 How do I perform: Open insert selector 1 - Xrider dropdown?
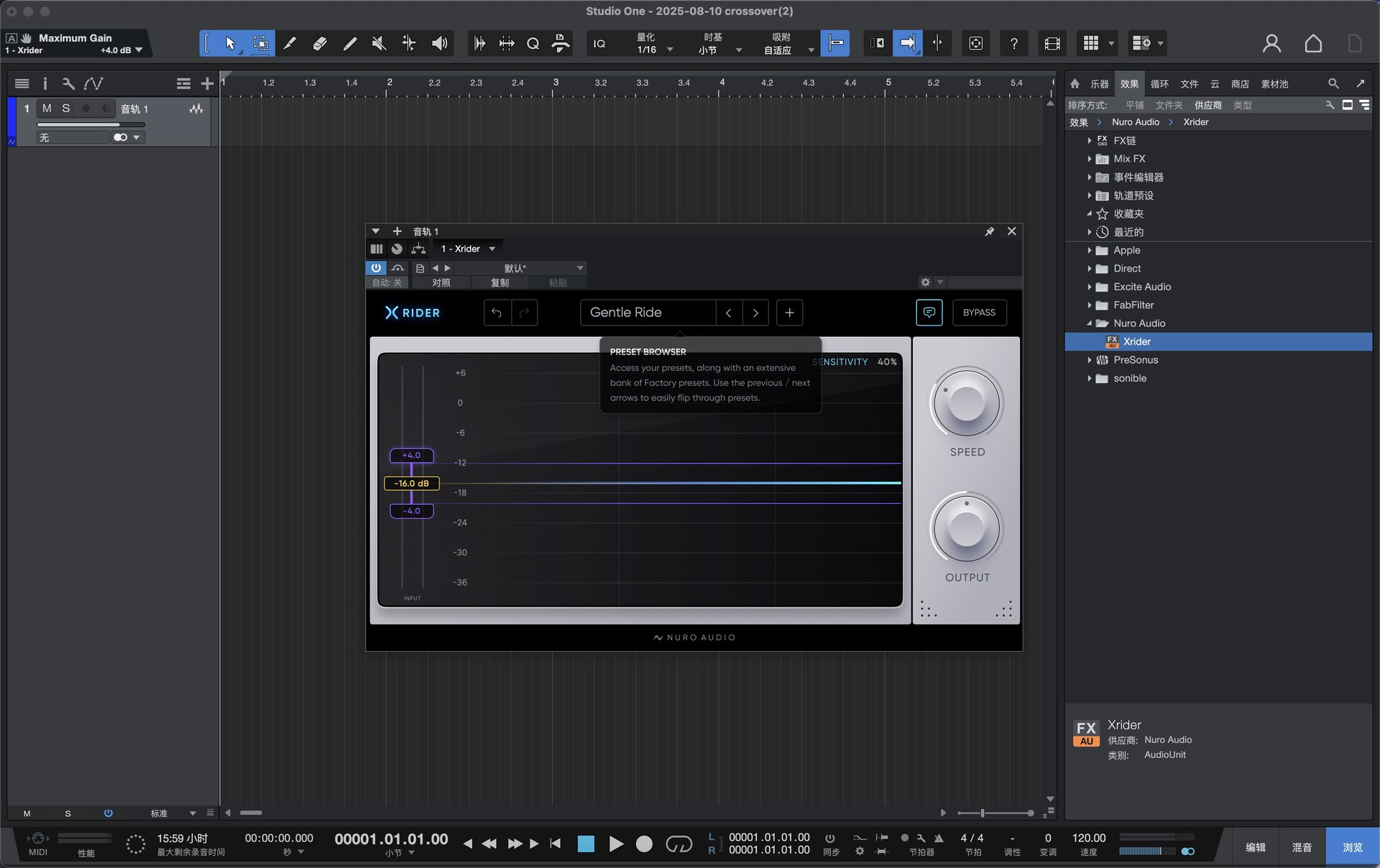pyautogui.click(x=468, y=249)
